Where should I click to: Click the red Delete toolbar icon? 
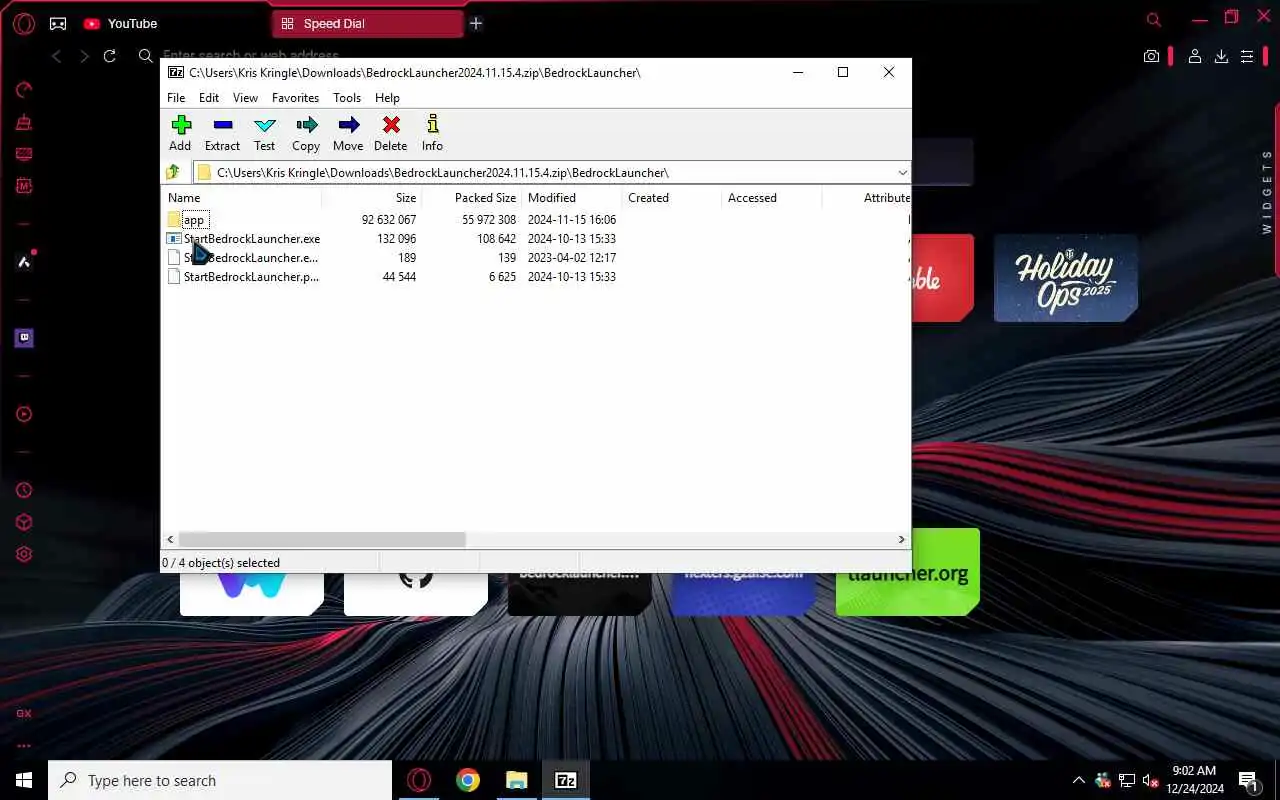pyautogui.click(x=390, y=133)
